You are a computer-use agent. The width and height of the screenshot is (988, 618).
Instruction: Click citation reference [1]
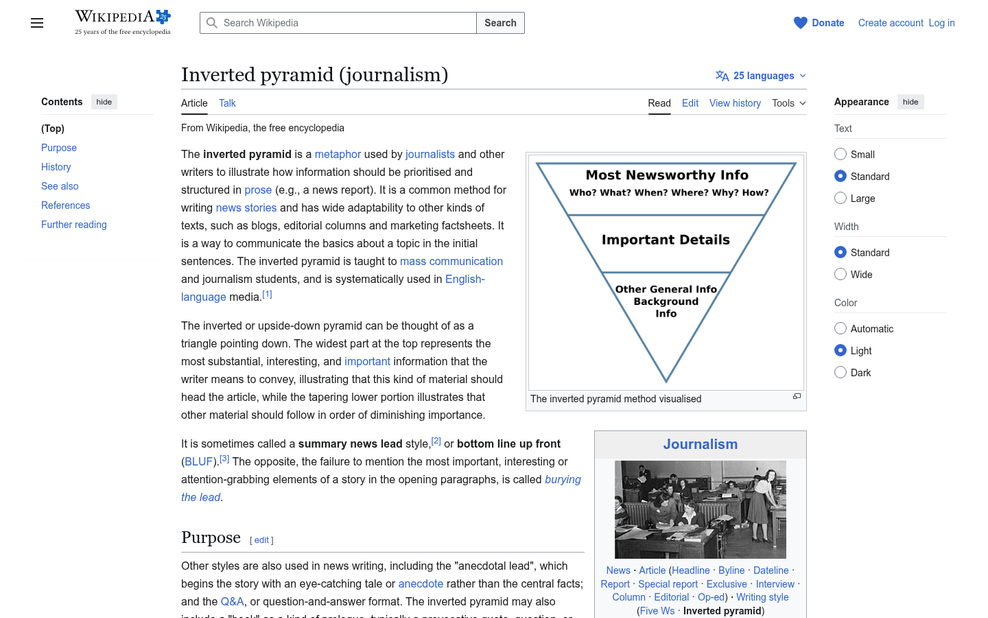[x=267, y=294]
